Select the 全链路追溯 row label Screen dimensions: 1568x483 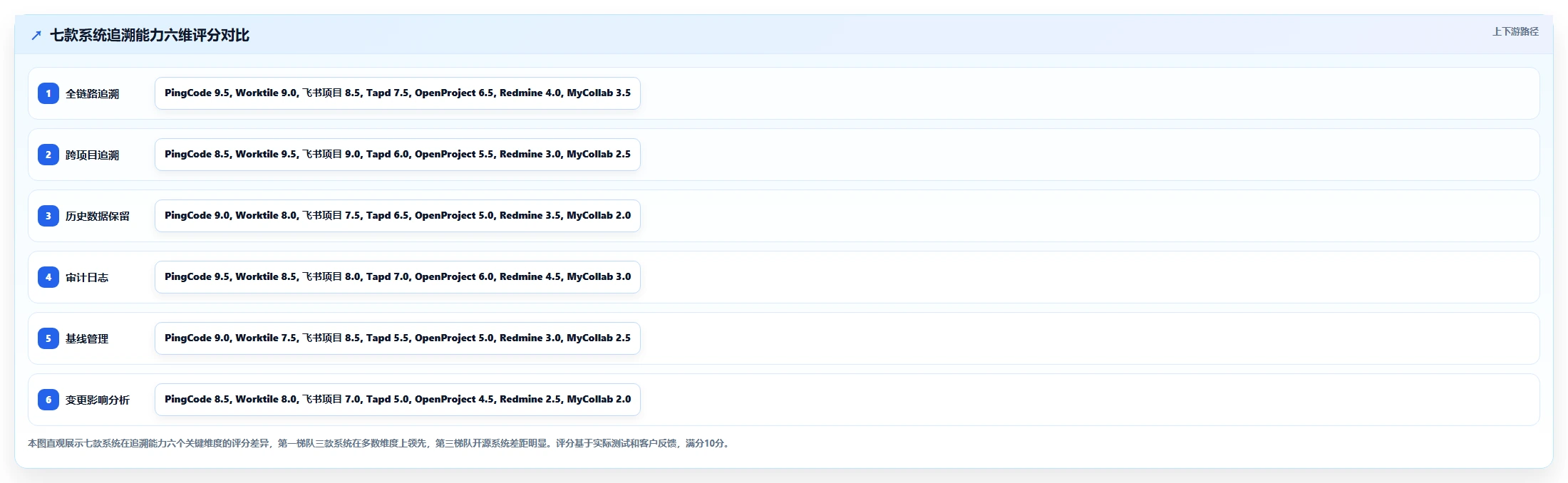[x=92, y=94]
